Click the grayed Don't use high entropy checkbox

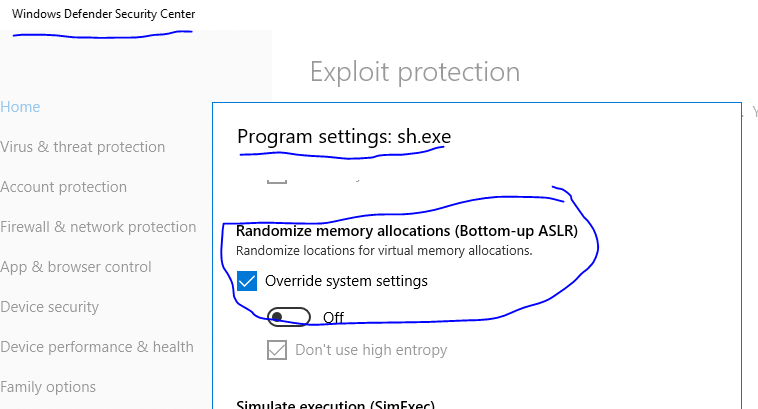pos(276,350)
